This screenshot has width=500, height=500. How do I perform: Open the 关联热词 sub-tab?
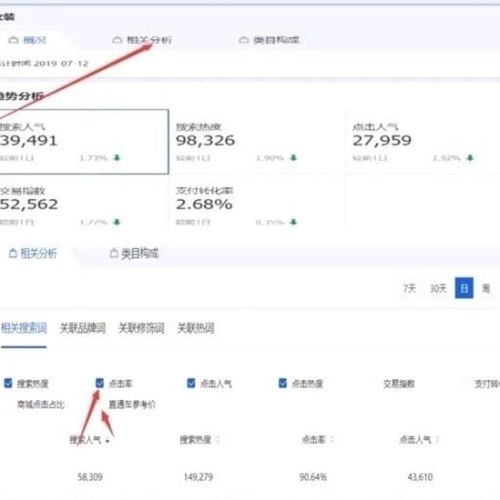coord(196,328)
